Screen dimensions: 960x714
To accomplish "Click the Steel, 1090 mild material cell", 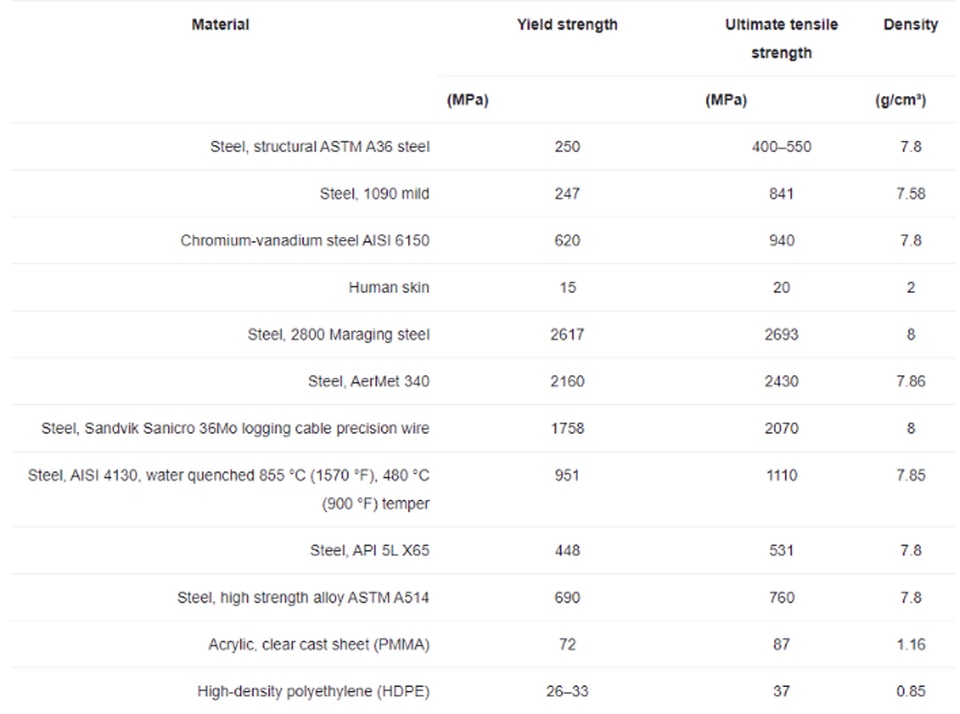I will point(374,194).
